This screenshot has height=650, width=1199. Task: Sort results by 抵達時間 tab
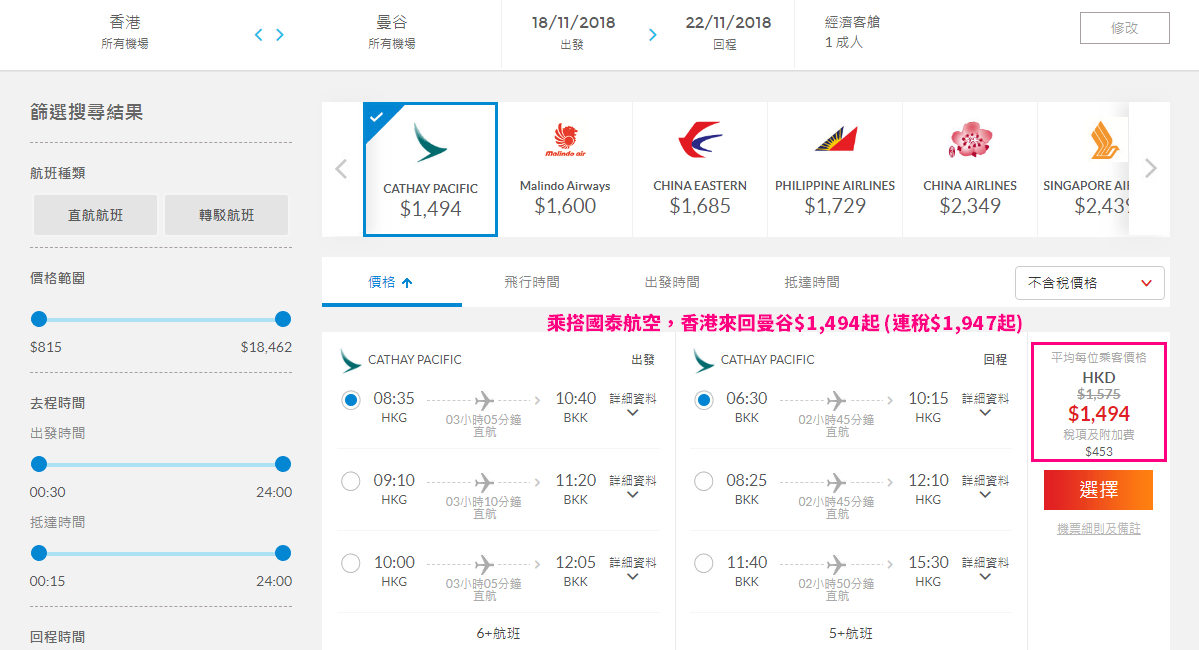[811, 282]
